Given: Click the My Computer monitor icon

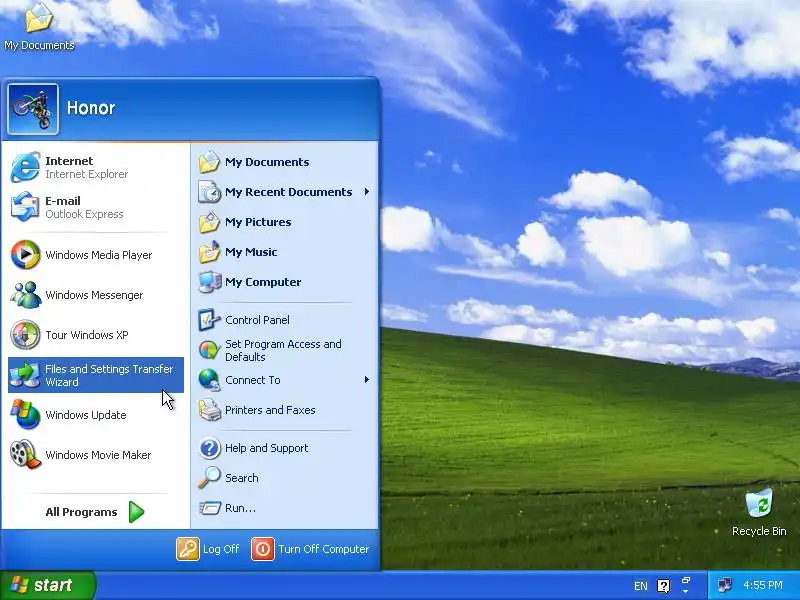Looking at the screenshot, I should click(209, 282).
